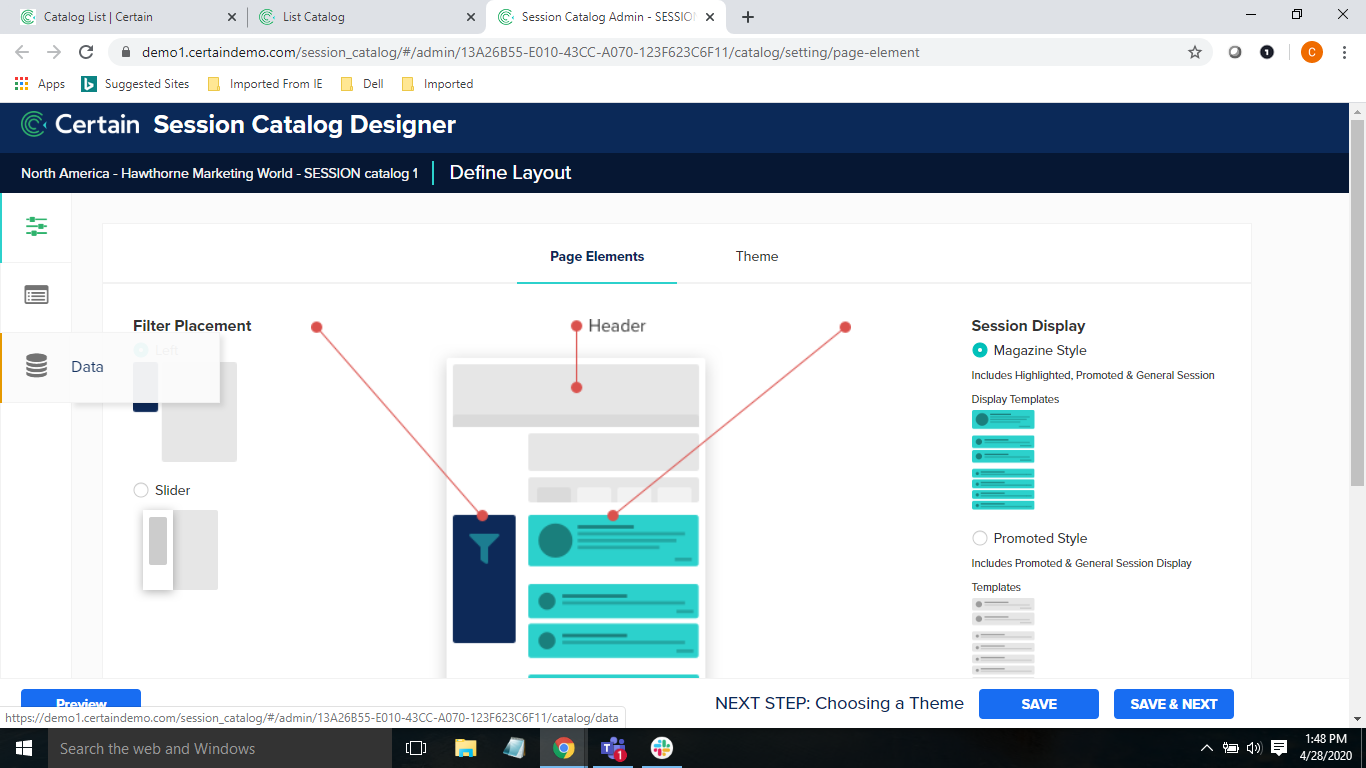The image size is (1366, 768).
Task: Click the browser address bar URL
Action: [x=530, y=52]
